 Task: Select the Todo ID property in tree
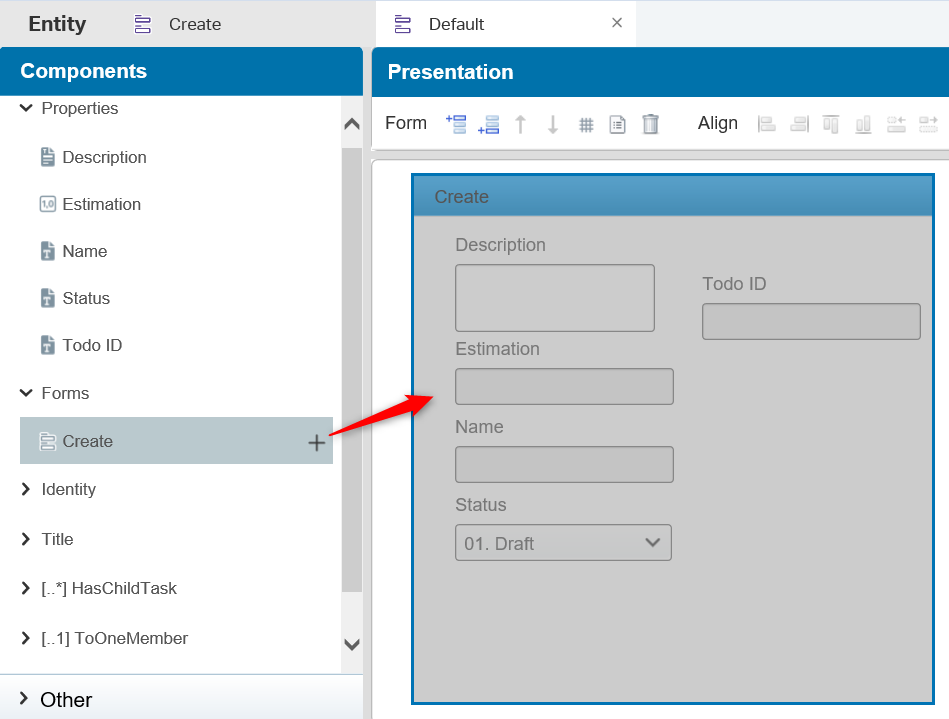point(93,345)
